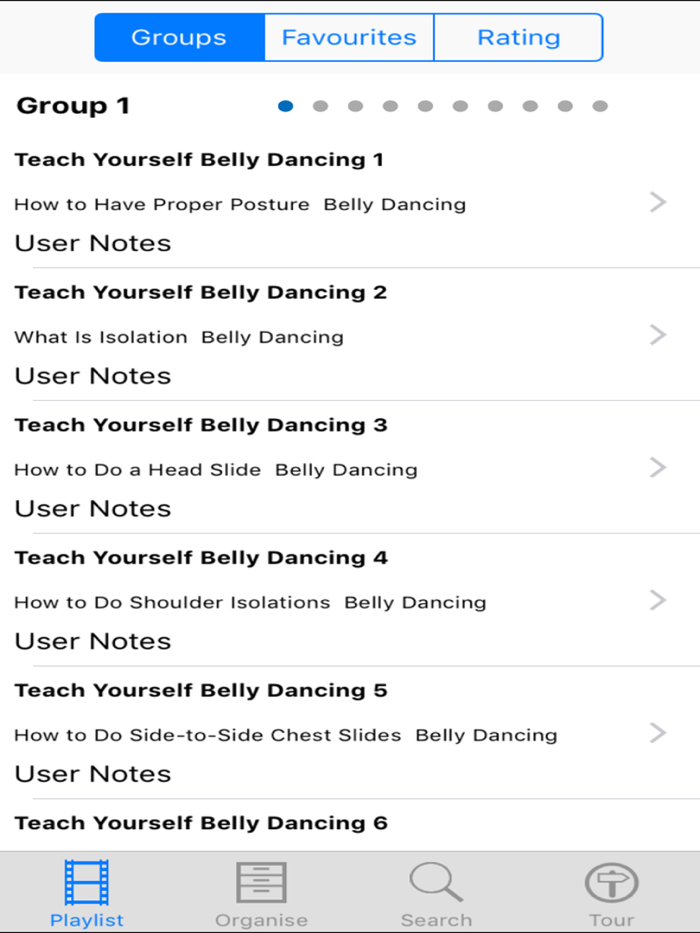Expand How to Do Side-to-Side Chest Slides chevron
This screenshot has height=933, width=700.
(x=659, y=733)
